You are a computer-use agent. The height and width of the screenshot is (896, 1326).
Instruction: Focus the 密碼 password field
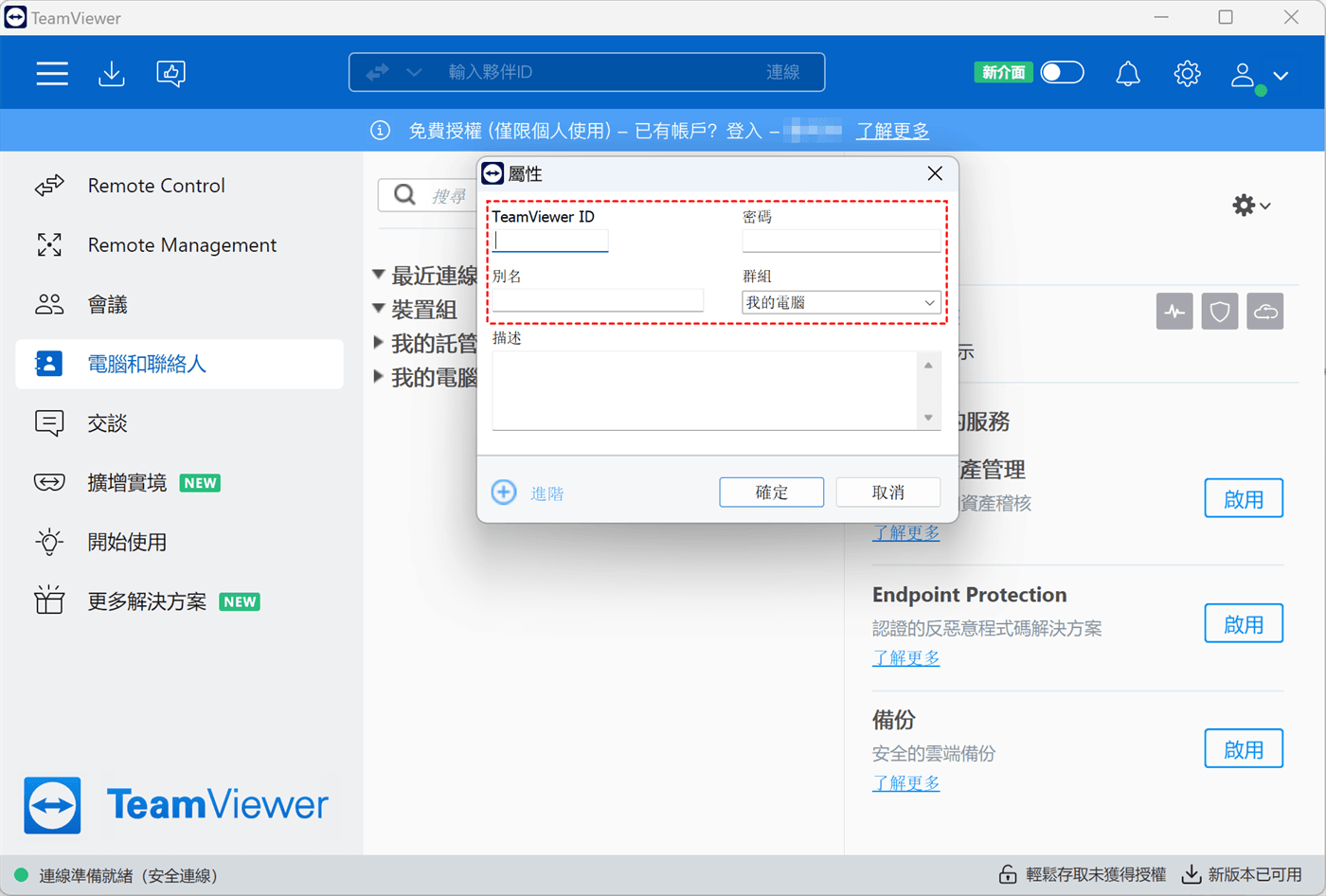(x=841, y=241)
